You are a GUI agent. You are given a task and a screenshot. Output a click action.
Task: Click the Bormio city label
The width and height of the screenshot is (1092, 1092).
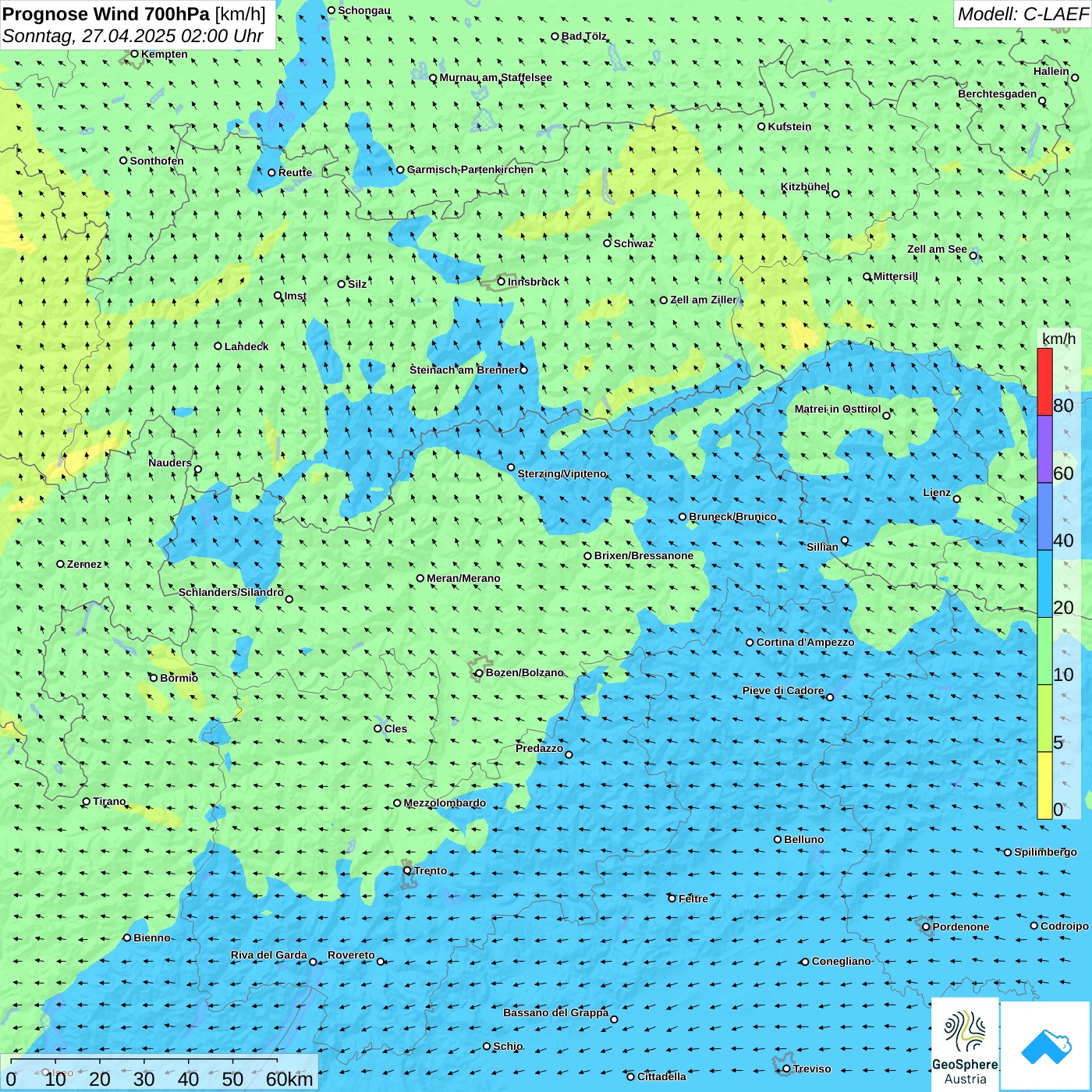point(179,678)
